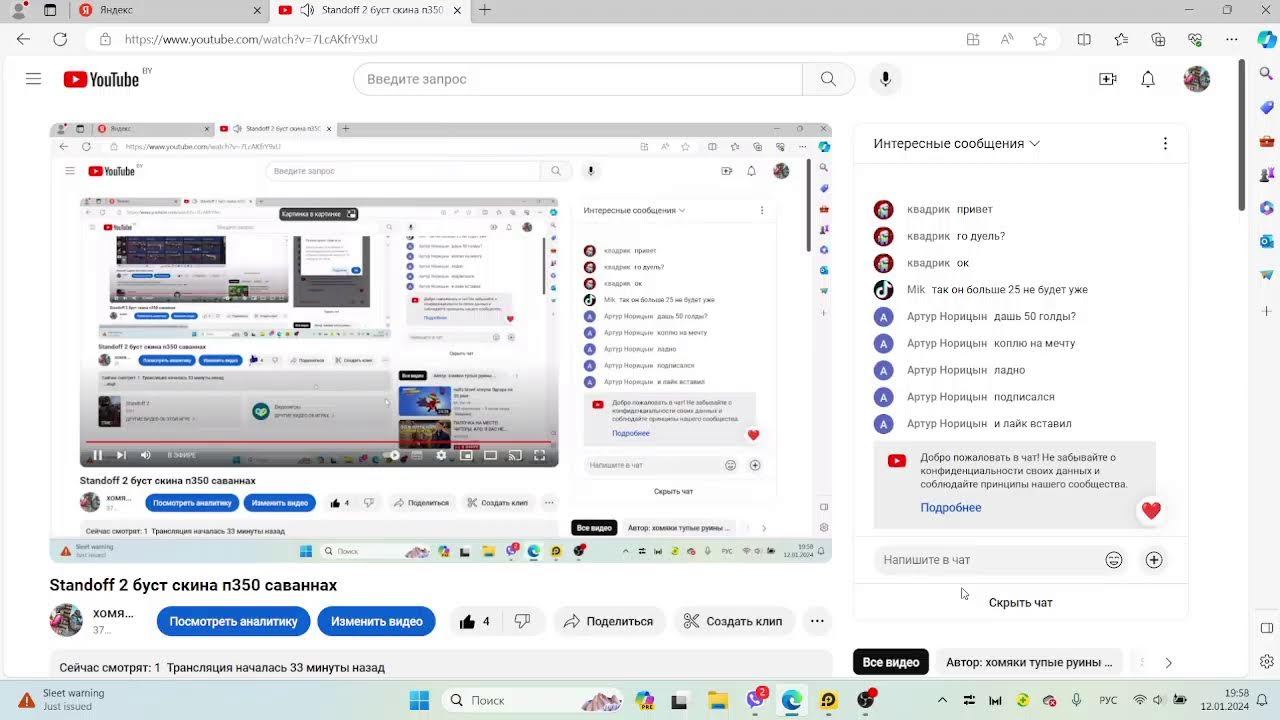This screenshot has height=720, width=1280.
Task: Click chat message 'го дуэль?' from квадрик
Action: [981, 236]
